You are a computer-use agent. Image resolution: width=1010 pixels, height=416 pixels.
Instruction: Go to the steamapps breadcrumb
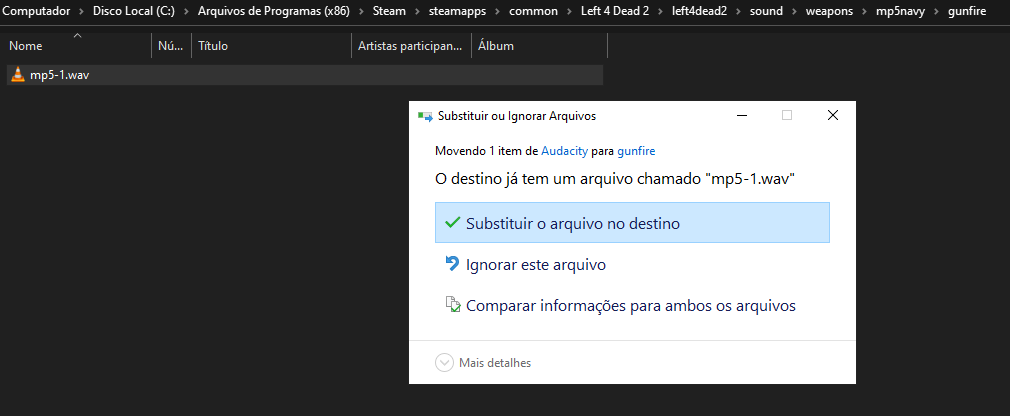pyautogui.click(x=457, y=11)
